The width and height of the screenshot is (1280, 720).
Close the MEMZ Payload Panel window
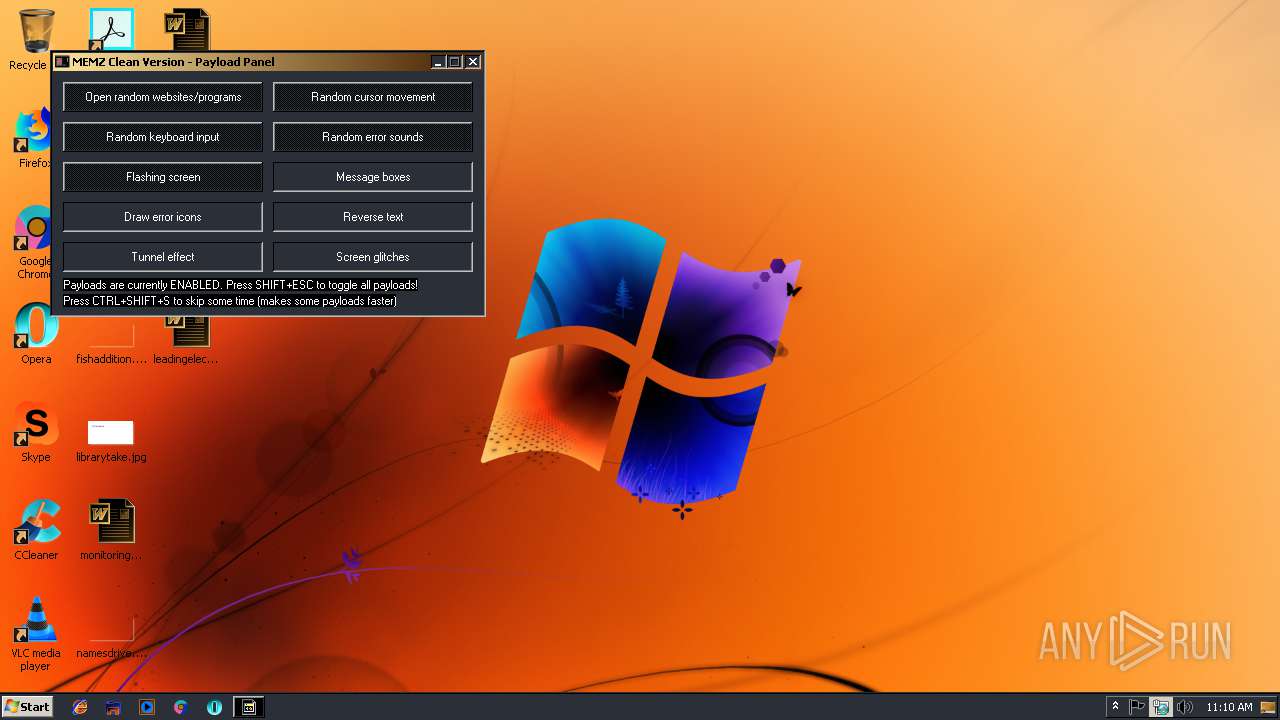473,62
